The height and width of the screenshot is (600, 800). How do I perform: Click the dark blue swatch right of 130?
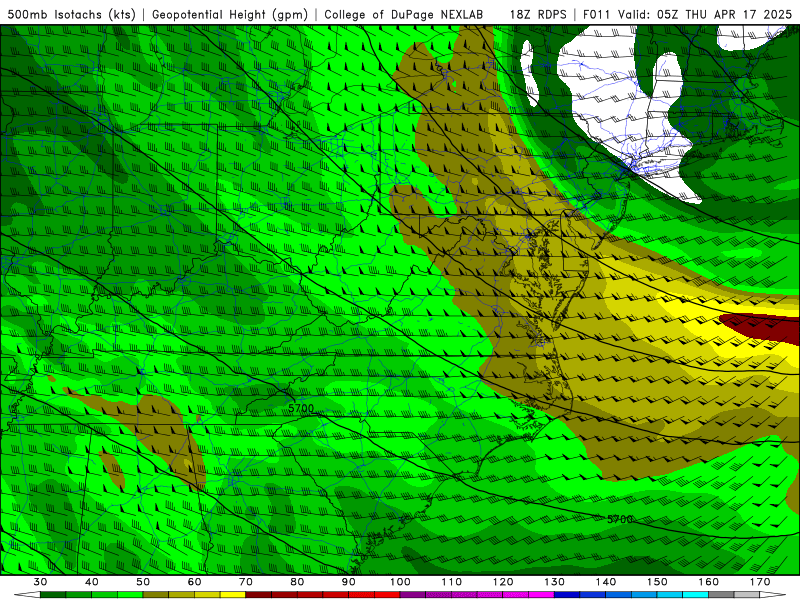pyautogui.click(x=567, y=595)
